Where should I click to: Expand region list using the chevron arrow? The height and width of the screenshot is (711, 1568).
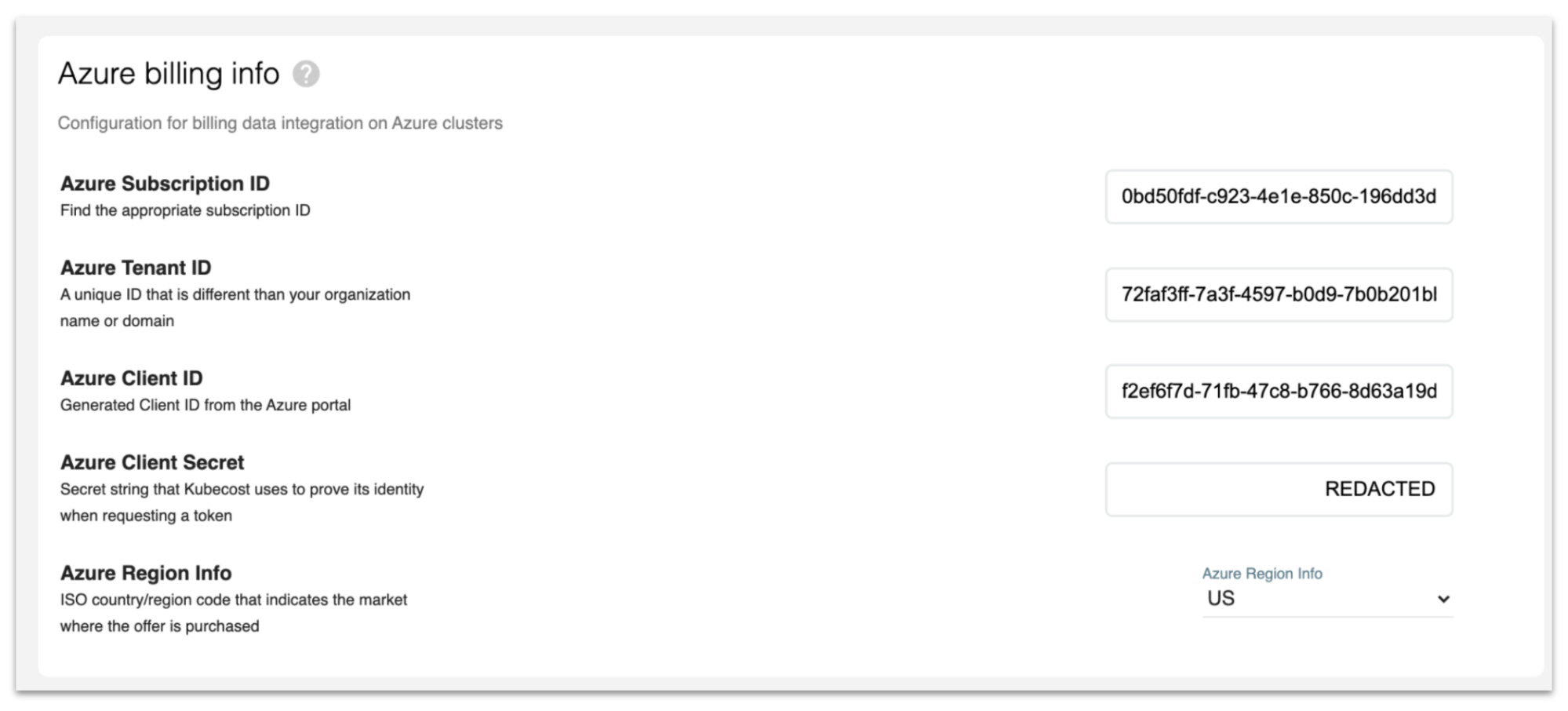1442,600
